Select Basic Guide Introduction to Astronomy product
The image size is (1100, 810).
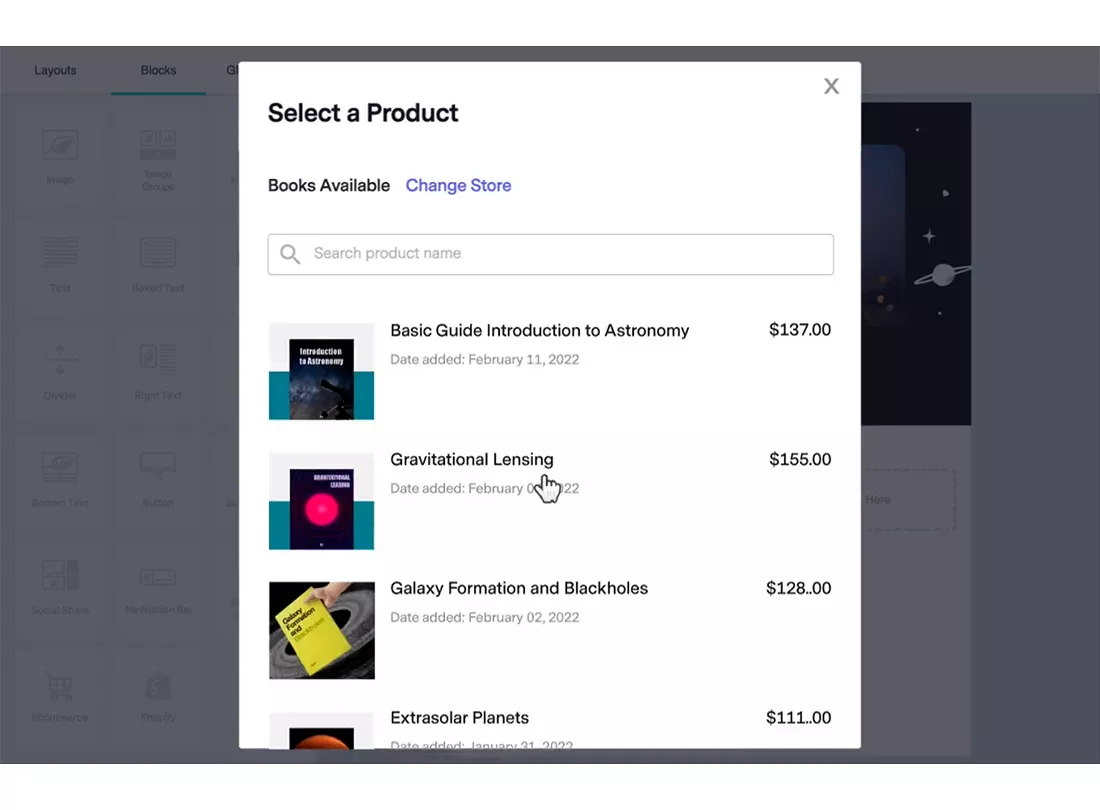(x=539, y=330)
